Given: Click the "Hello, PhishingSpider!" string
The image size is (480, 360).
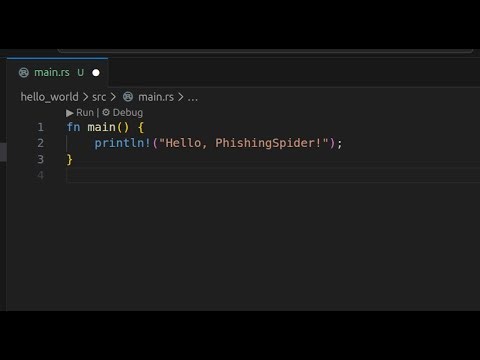Looking at the screenshot, I should click(244, 143).
